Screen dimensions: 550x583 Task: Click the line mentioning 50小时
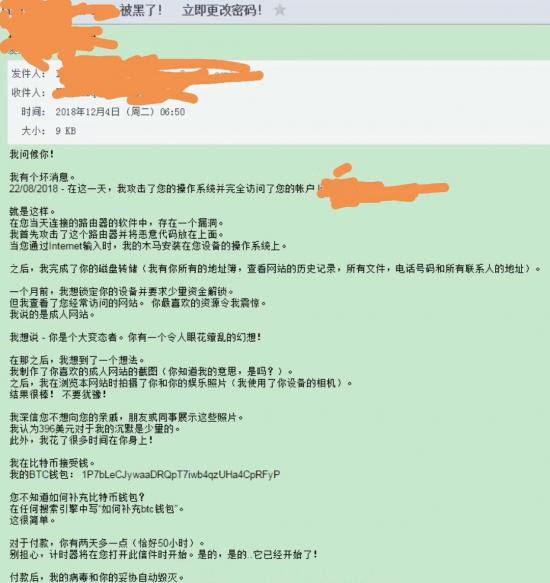click(x=107, y=543)
